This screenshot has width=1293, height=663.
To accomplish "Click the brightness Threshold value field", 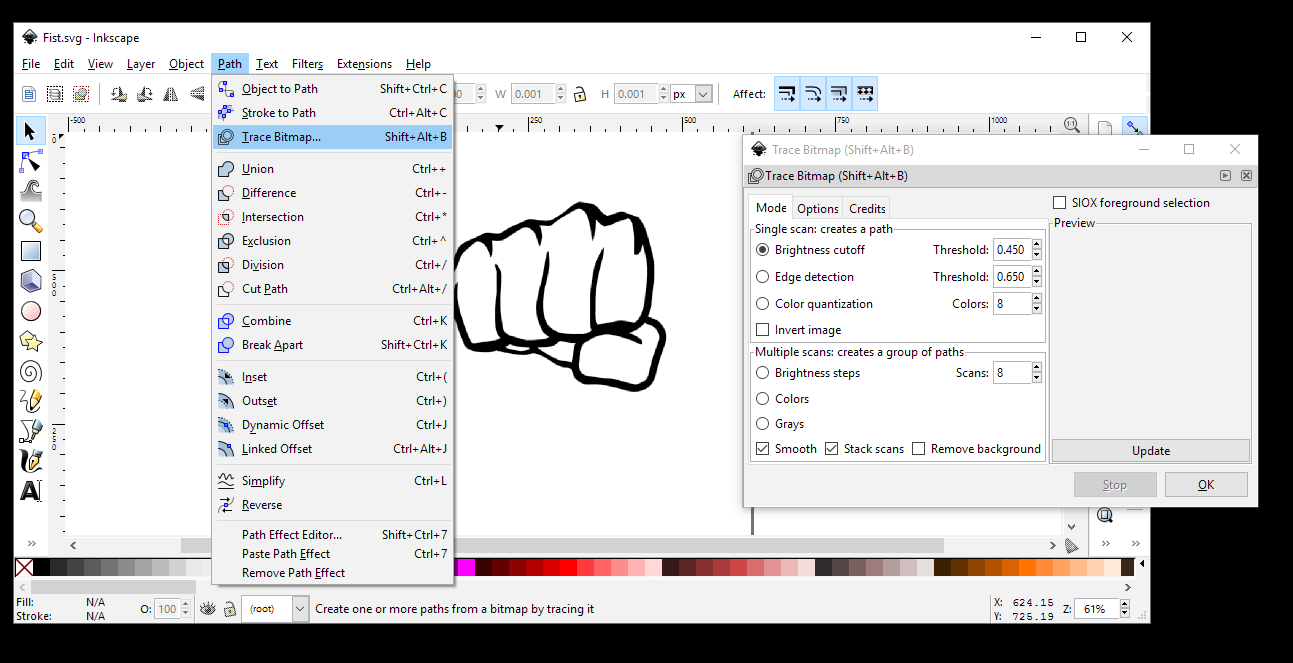I will [1011, 249].
